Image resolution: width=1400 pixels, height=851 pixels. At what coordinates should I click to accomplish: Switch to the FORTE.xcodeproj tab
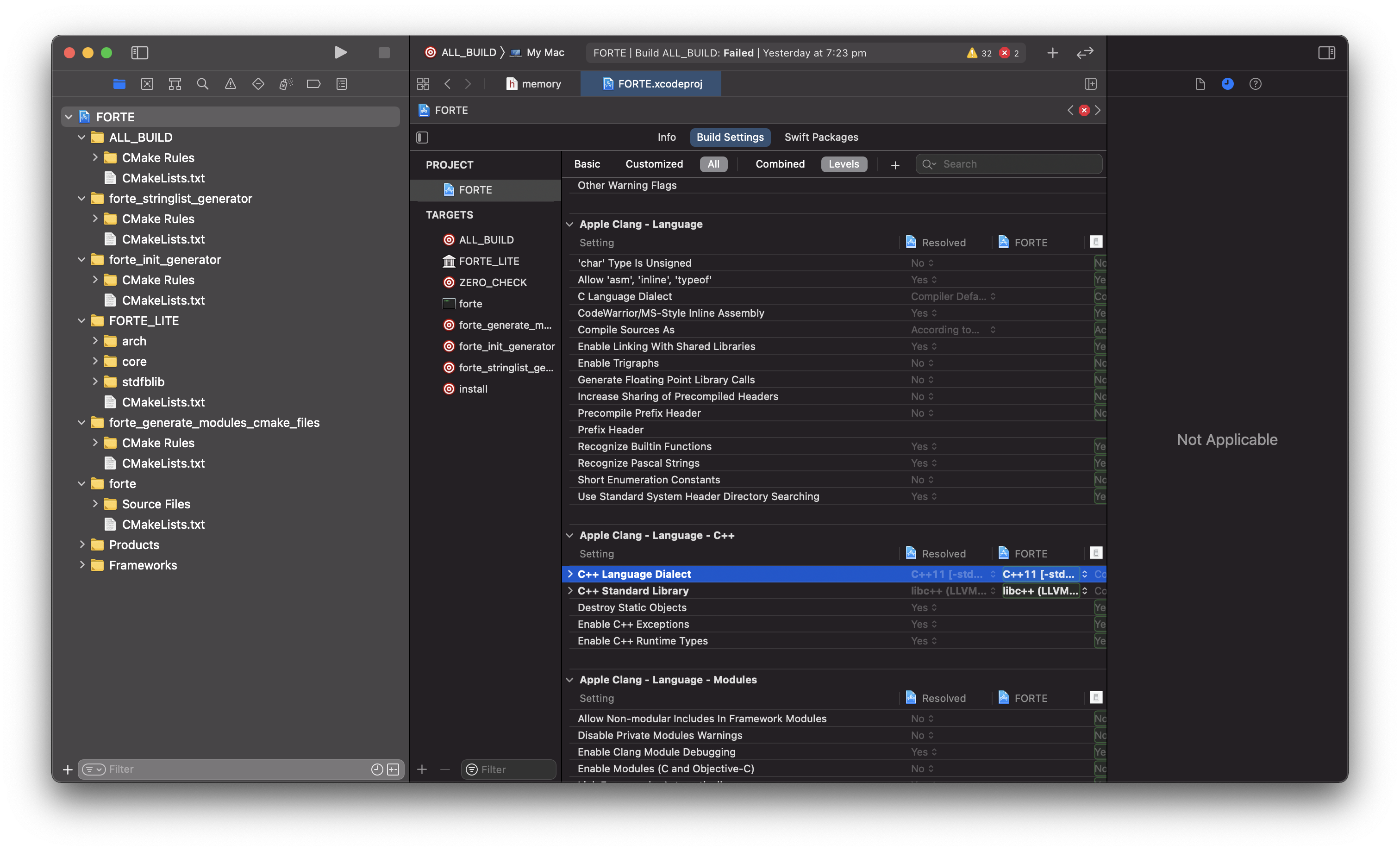[x=652, y=84]
